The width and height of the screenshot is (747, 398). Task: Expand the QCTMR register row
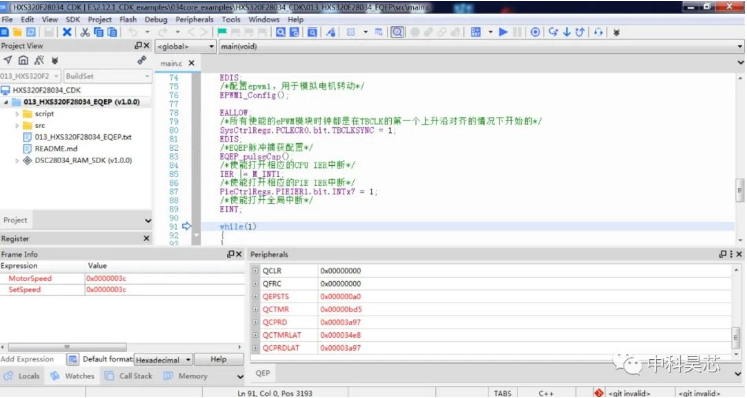[x=256, y=309]
